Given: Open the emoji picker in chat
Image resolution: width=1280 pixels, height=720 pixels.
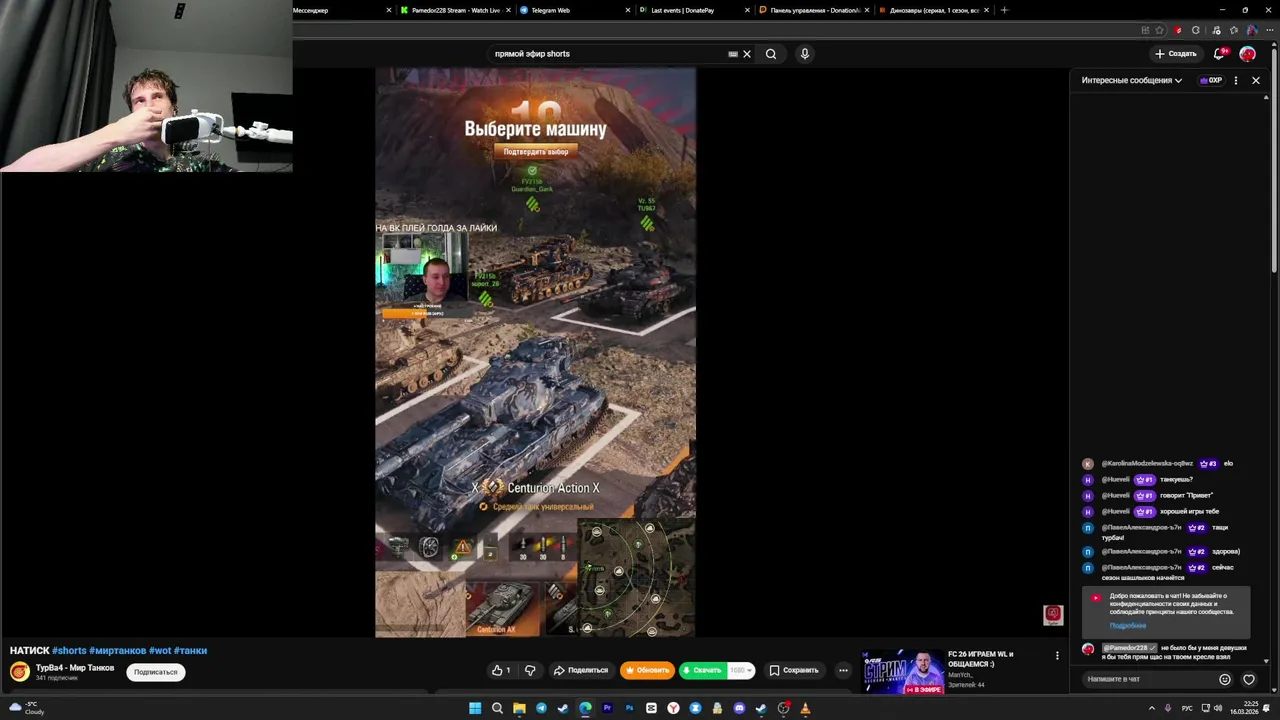Looking at the screenshot, I should coord(1224,679).
